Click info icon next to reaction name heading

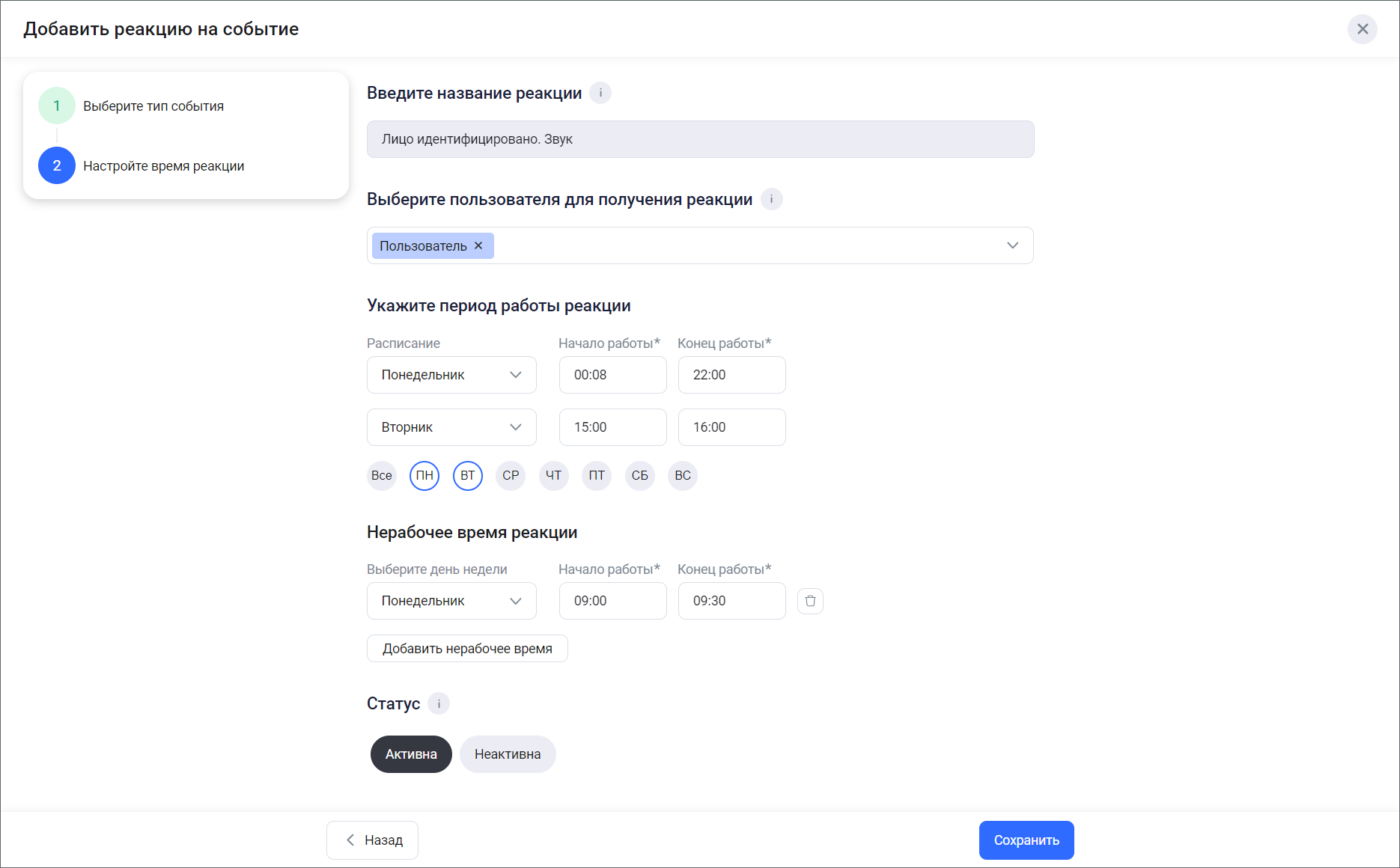pos(600,94)
